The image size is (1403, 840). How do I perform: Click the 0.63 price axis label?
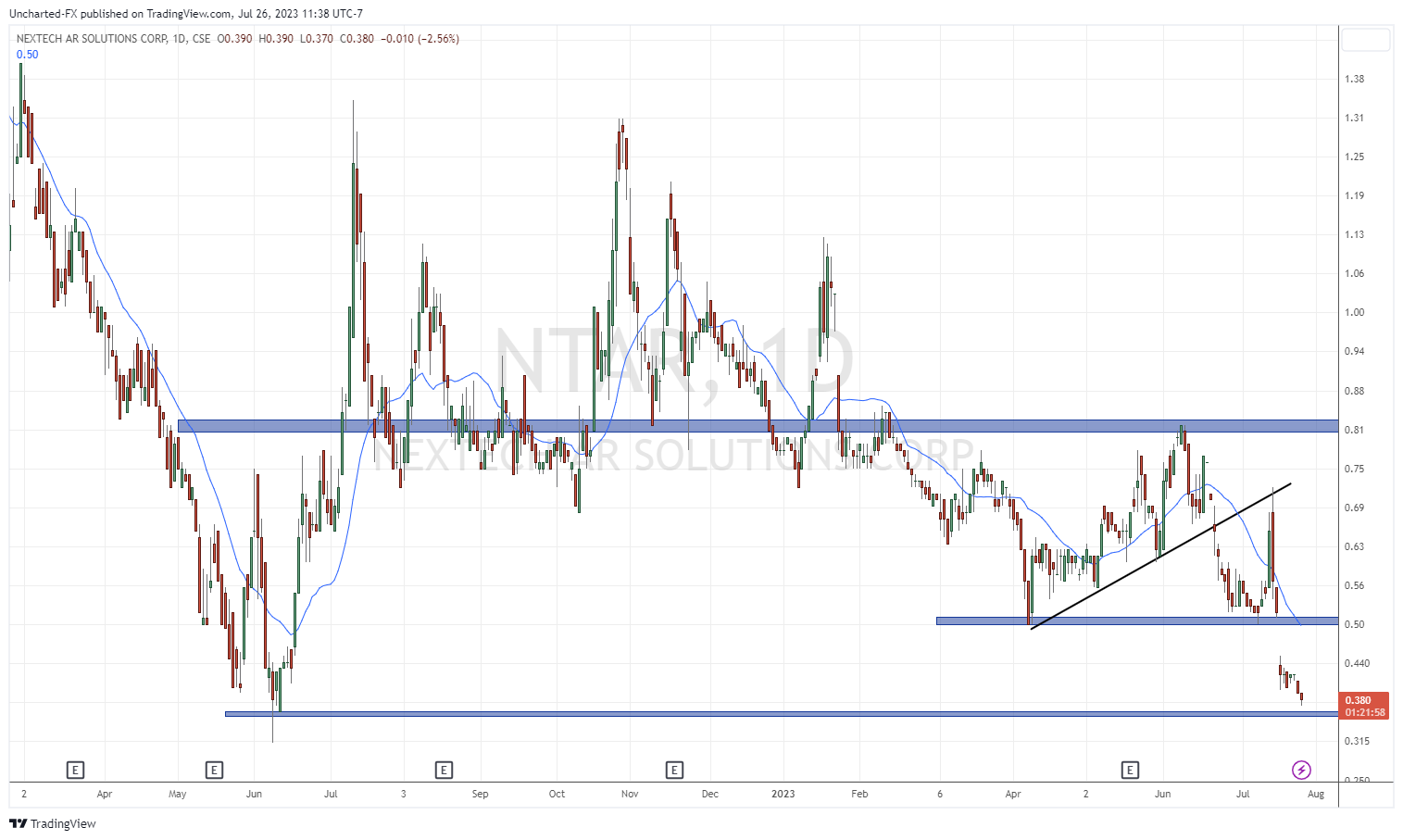click(x=1355, y=546)
